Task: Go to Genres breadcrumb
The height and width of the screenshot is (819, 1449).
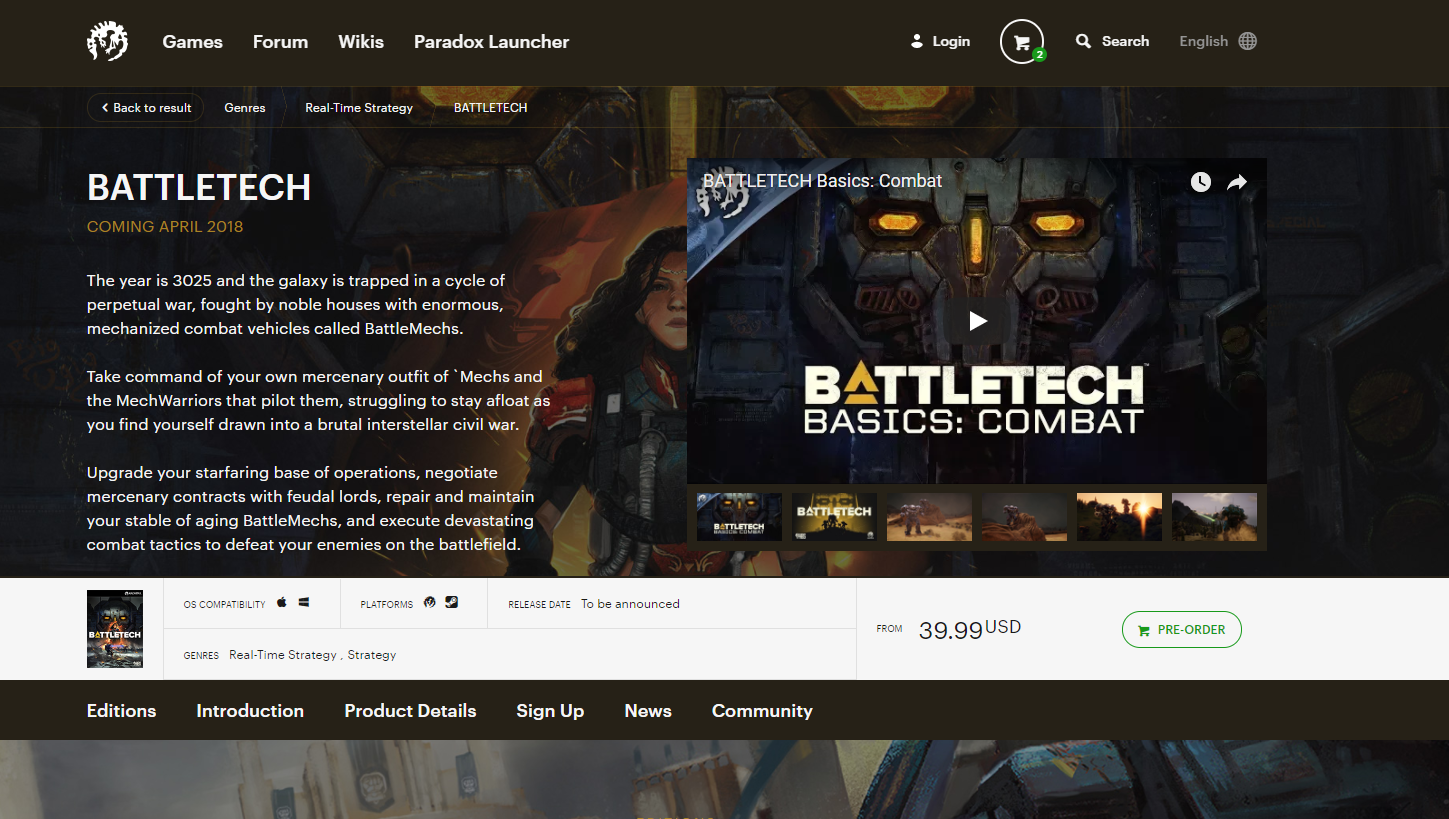Action: tap(245, 107)
